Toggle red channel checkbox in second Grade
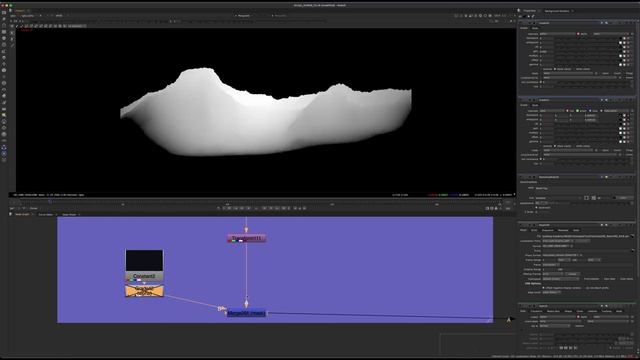 pyautogui.click(x=567, y=111)
